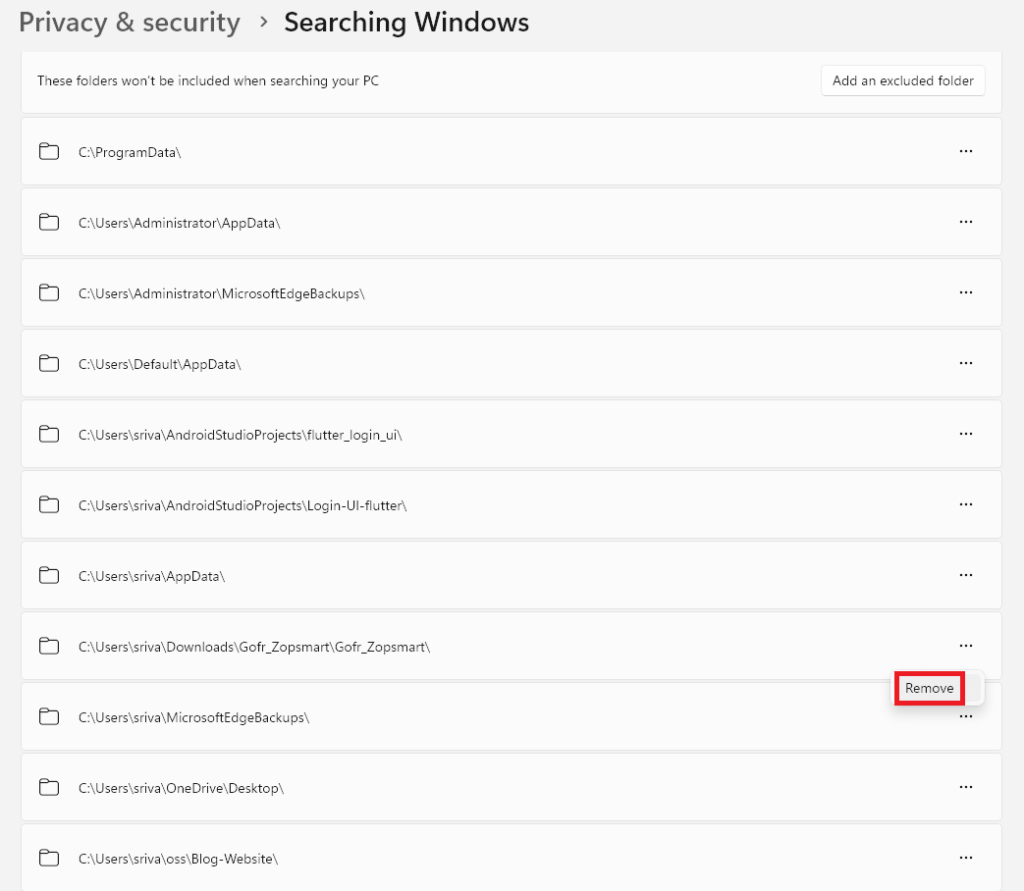Open options for oss\Blog-Website folder
This screenshot has width=1024, height=891.
965,858
